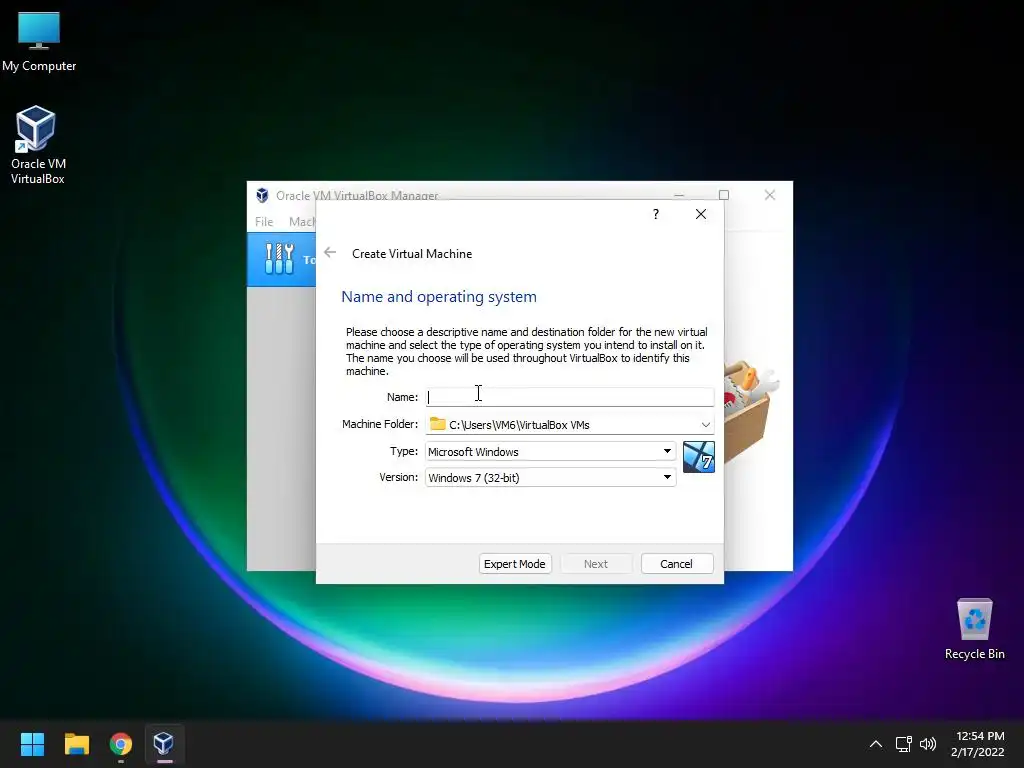The image size is (1024, 768).
Task: Select the Tools icon in VirtualBox Manager
Action: click(x=280, y=259)
